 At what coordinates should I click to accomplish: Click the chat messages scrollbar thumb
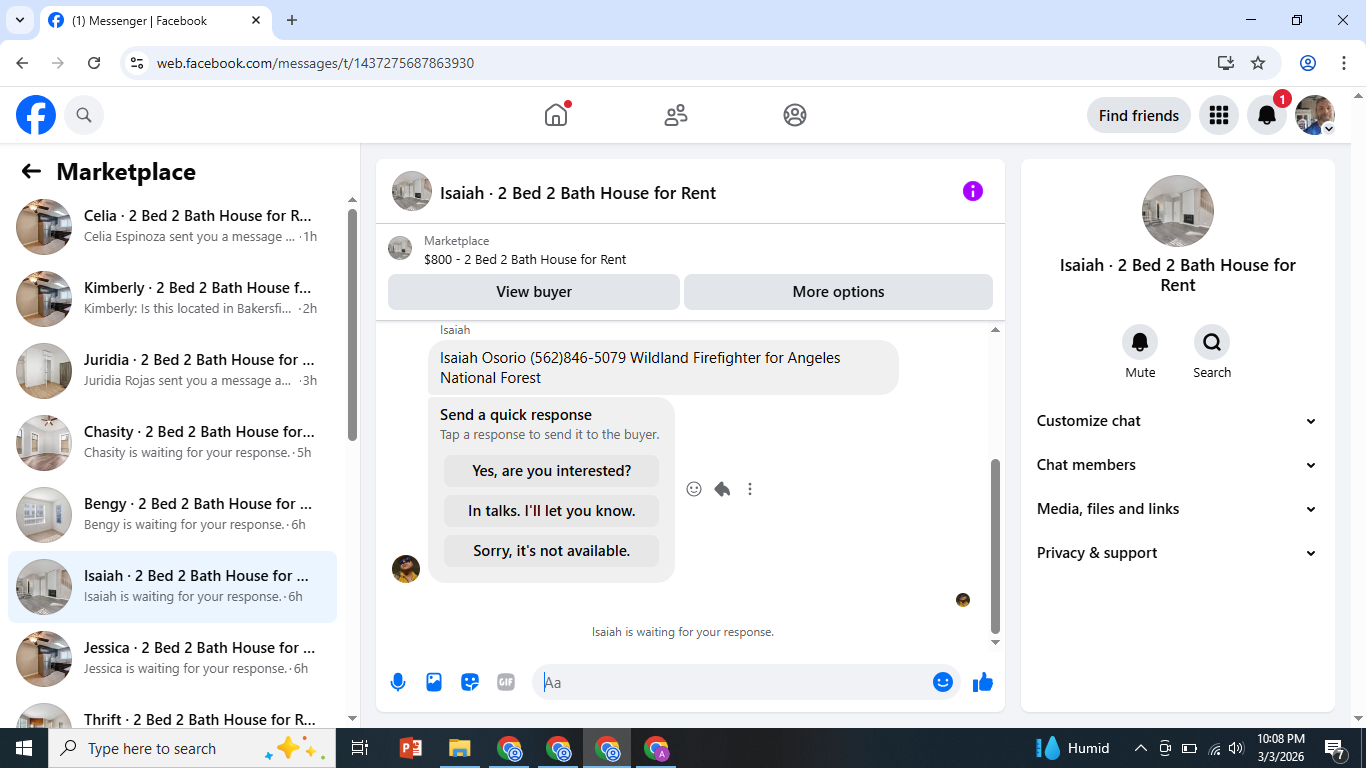click(x=995, y=546)
